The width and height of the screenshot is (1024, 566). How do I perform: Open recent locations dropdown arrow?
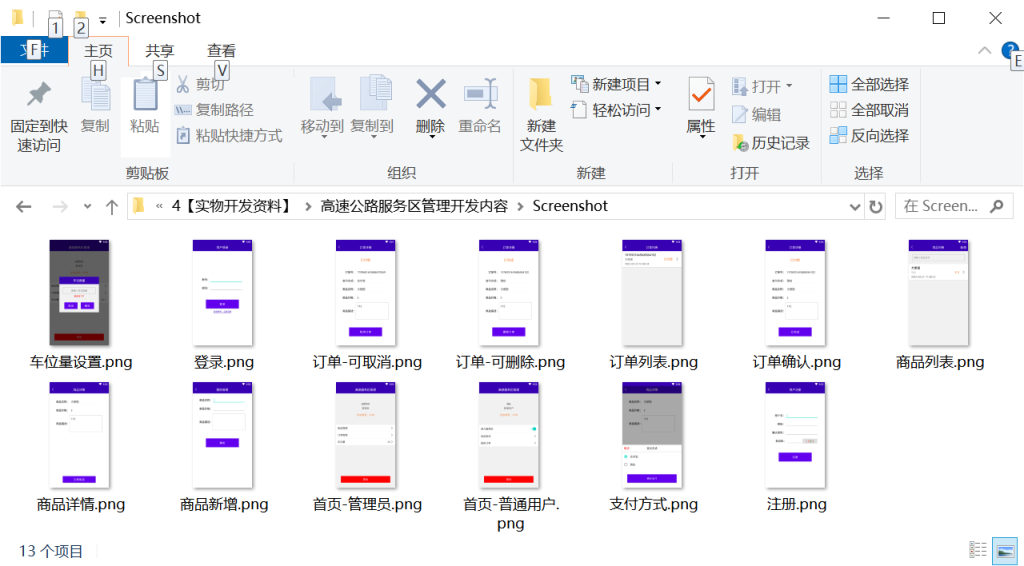(x=88, y=207)
